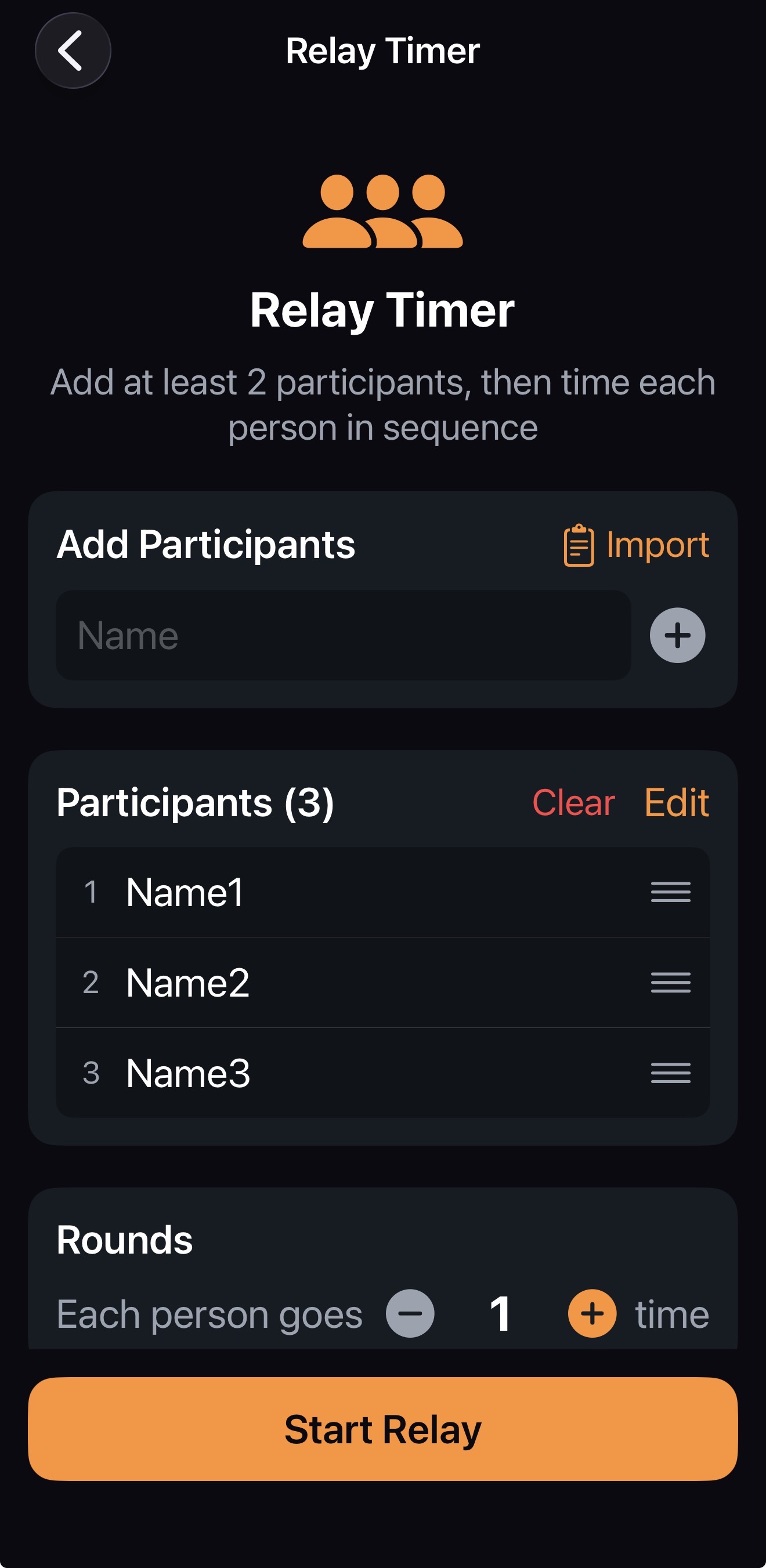Tap reorder handle for Name2
Viewport: 766px width, 1568px height.
pyautogui.click(x=670, y=983)
